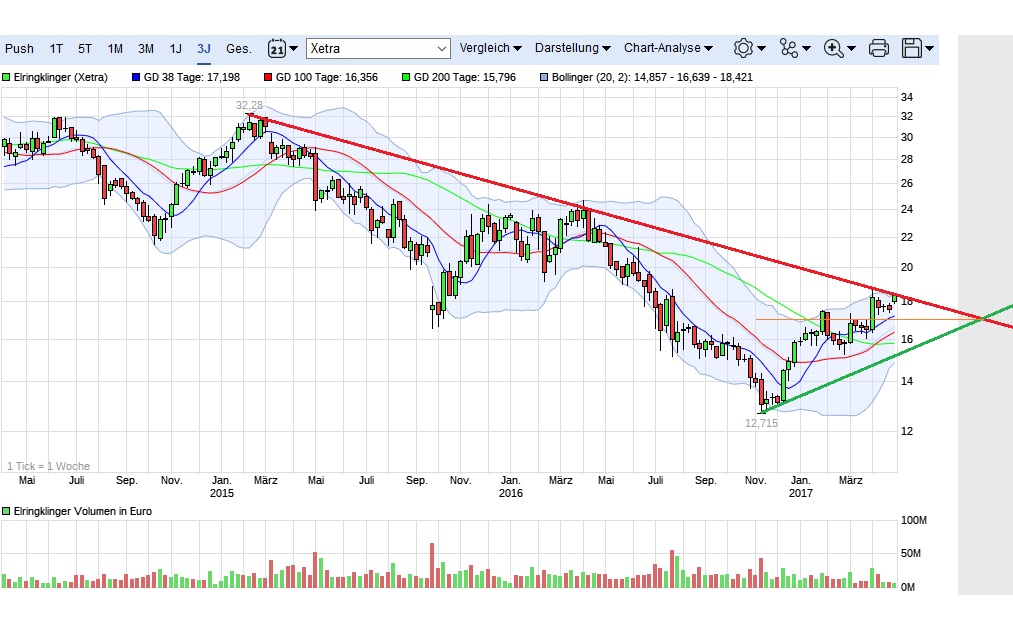Switch to the 1M time range

(x=115, y=48)
